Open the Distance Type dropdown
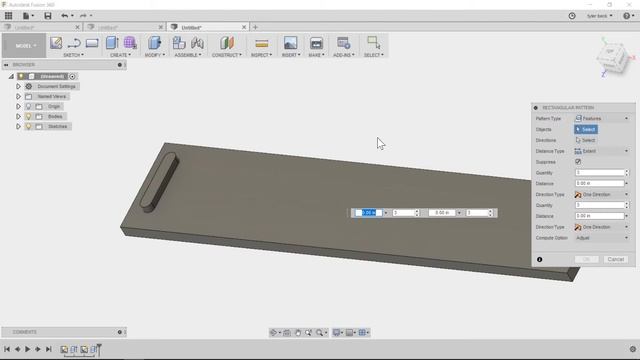Screen dimensions: 640x360 (x=602, y=151)
